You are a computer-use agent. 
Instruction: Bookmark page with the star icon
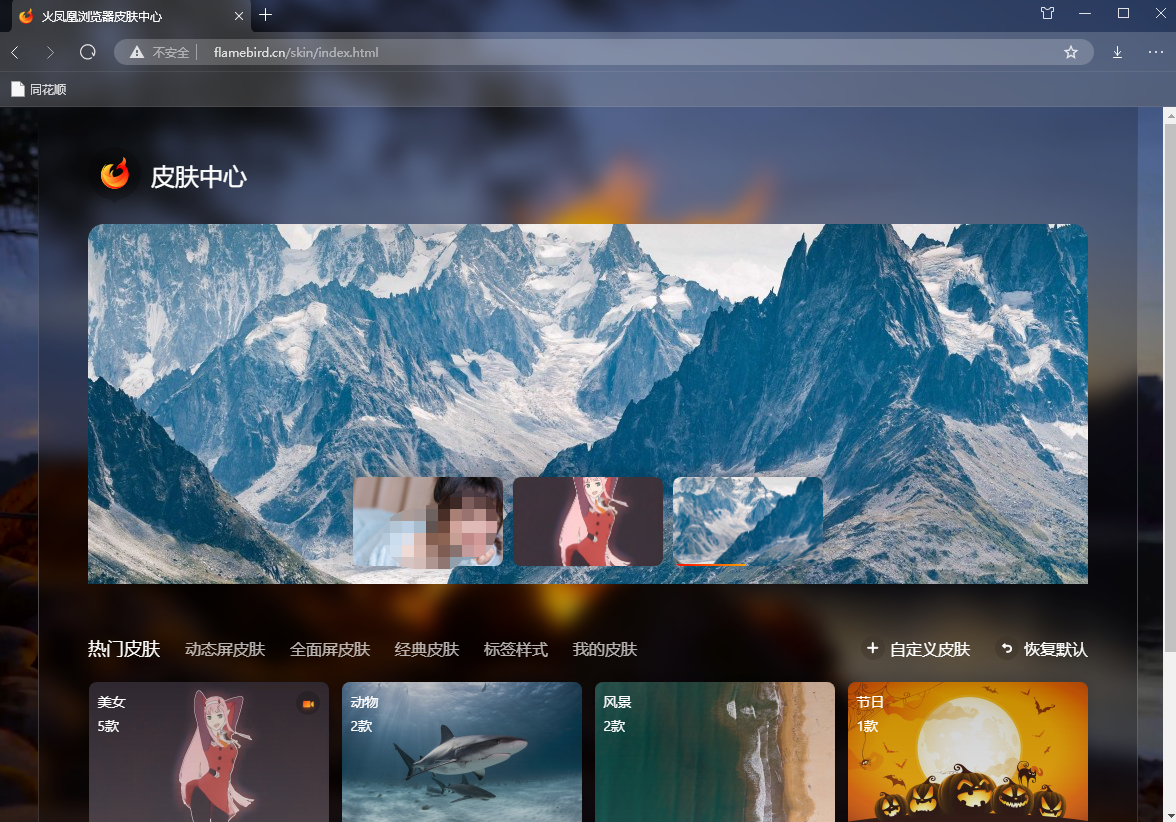click(1071, 52)
